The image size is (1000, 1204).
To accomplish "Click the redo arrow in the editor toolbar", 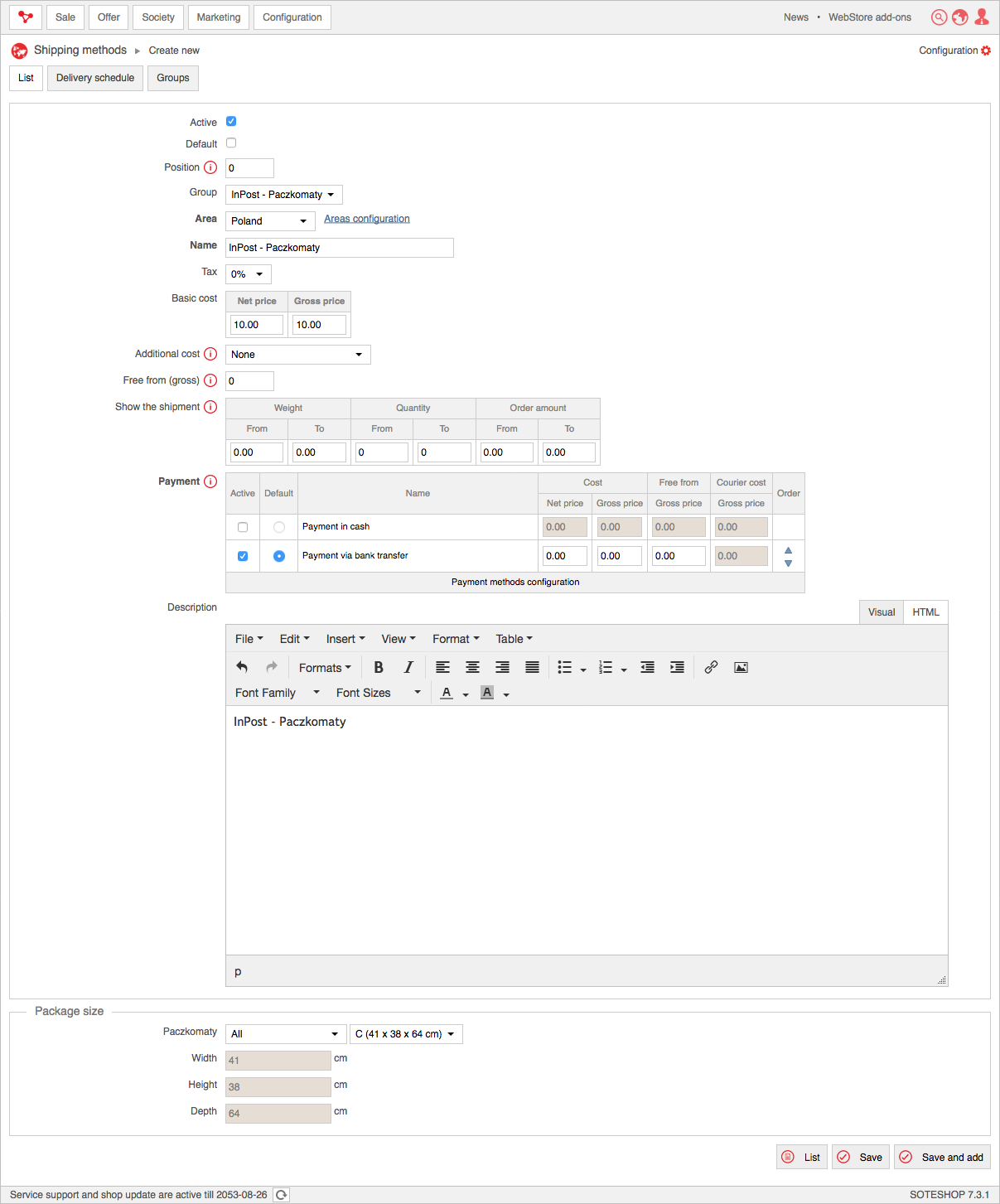I will [272, 667].
